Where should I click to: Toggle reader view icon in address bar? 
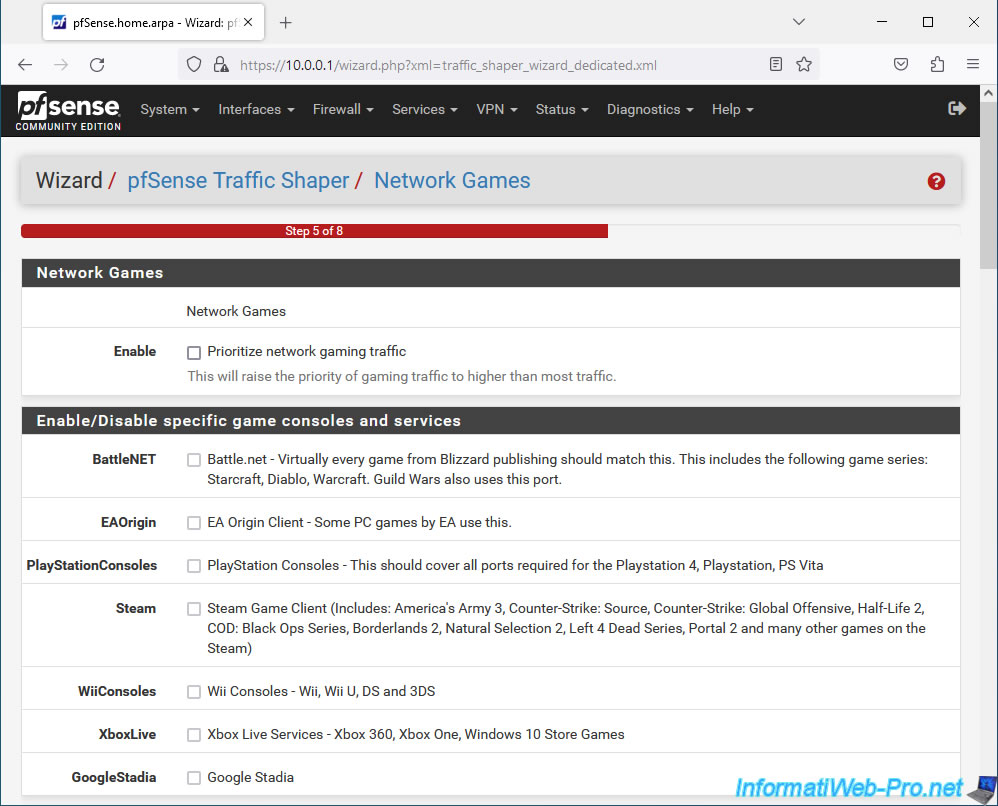pyautogui.click(x=775, y=64)
